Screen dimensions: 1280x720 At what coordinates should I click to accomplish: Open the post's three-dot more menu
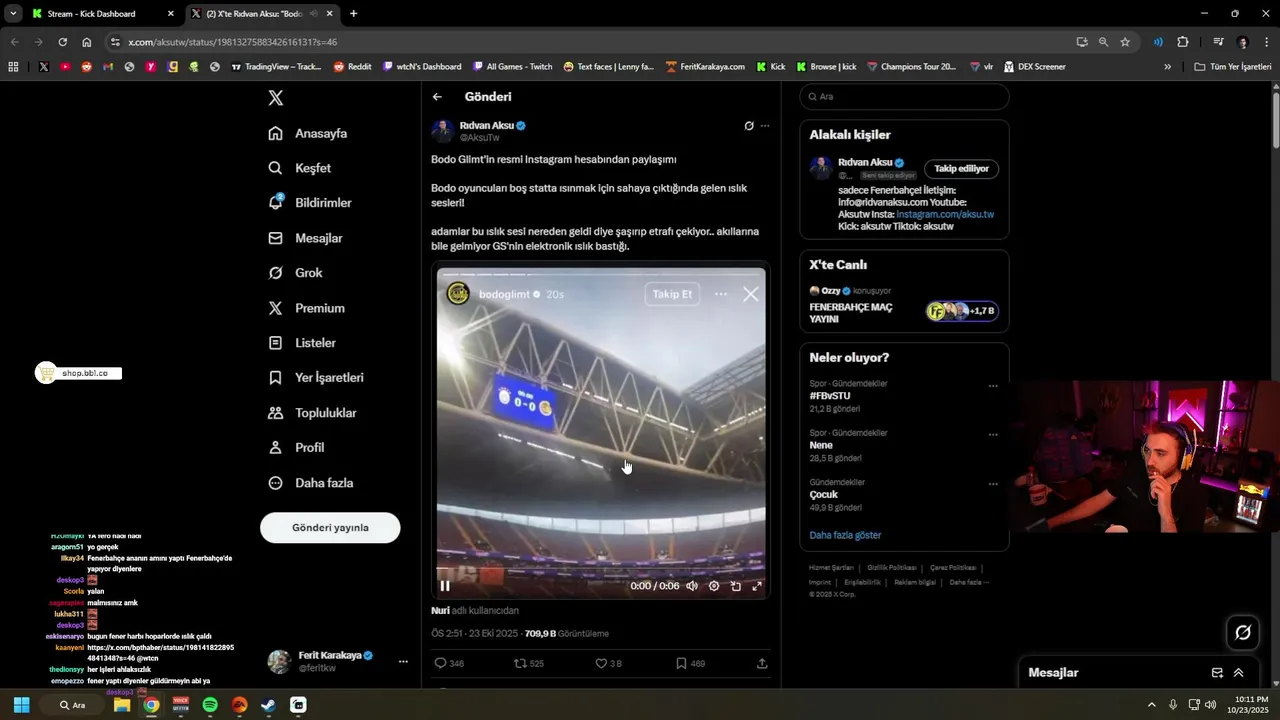pyautogui.click(x=765, y=126)
